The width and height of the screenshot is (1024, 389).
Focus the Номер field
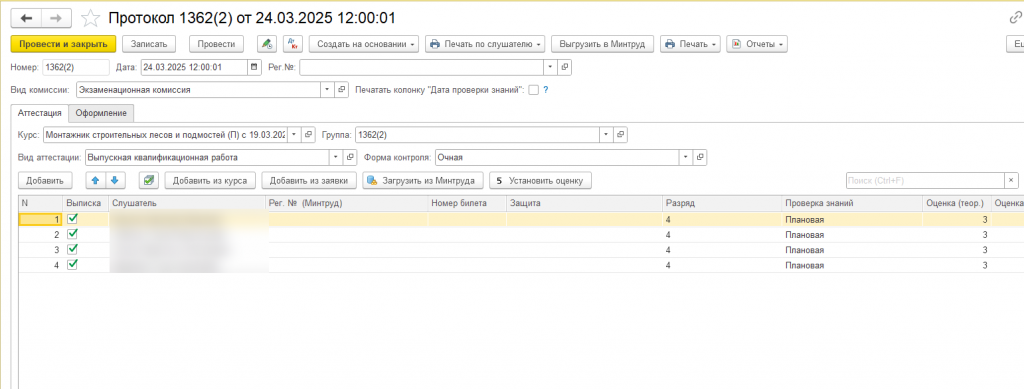pyautogui.click(x=76, y=67)
